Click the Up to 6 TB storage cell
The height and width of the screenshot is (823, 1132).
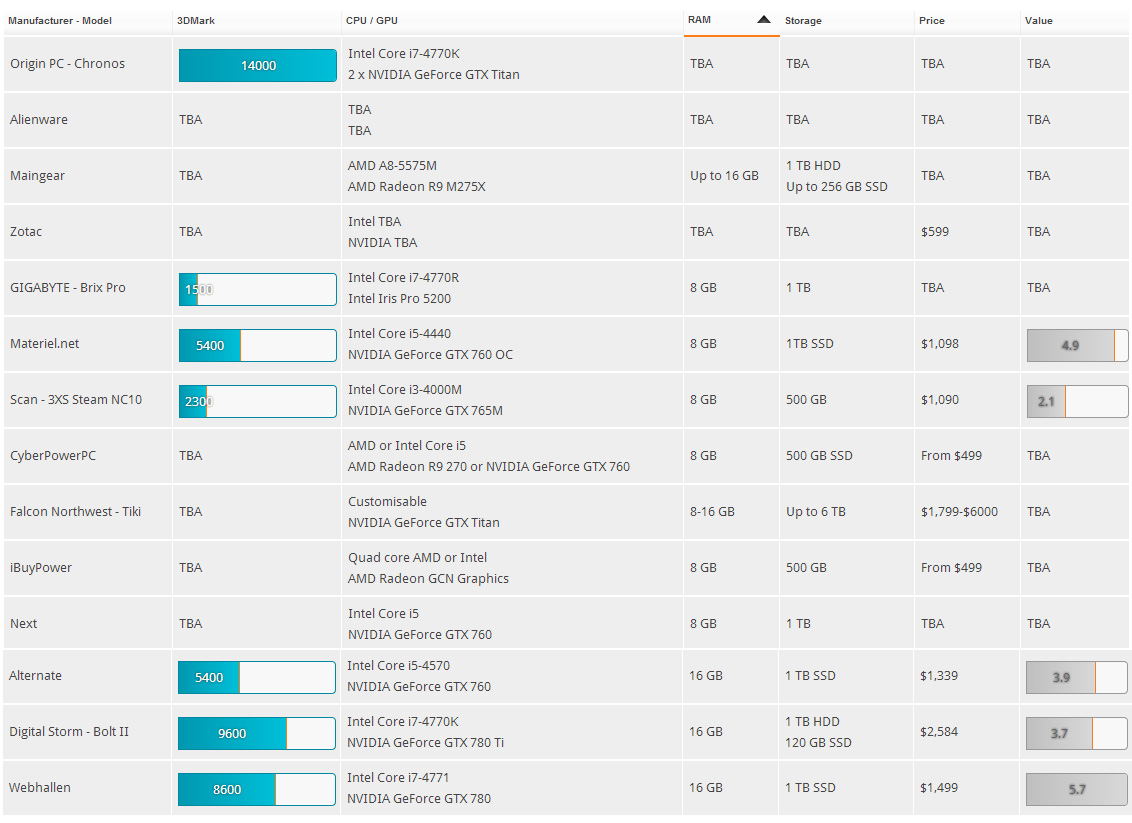pos(816,512)
